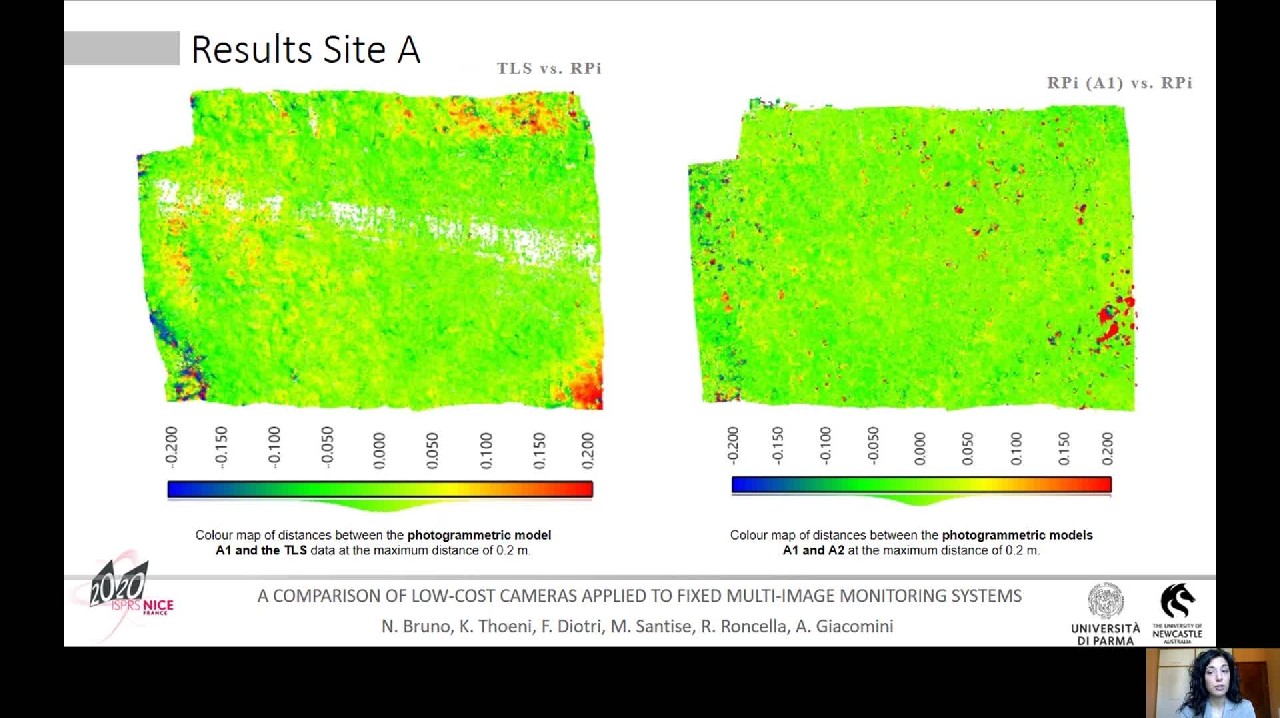Click the left colour scale bar under TLS map
Image resolution: width=1280 pixels, height=718 pixels.
point(380,489)
